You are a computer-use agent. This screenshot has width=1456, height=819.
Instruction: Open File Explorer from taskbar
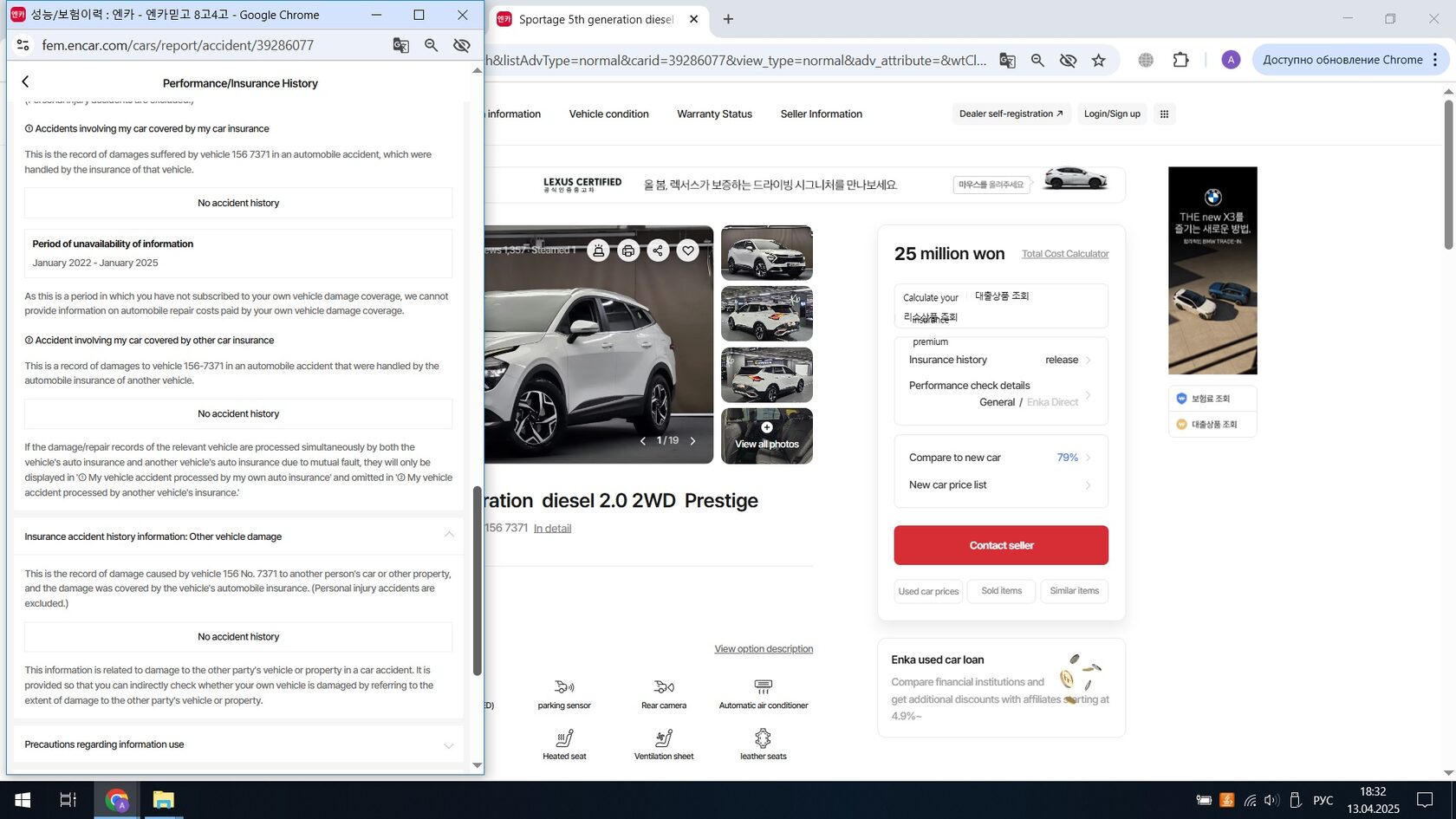click(163, 800)
